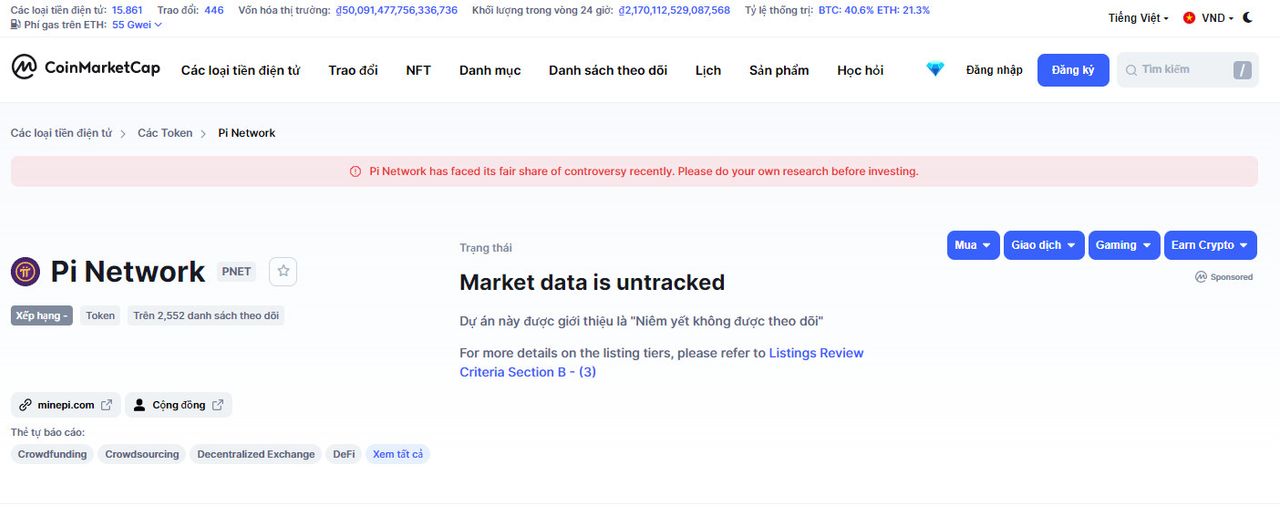Viewport: 1280px width, 527px height.
Task: Expand the Giao dịch dropdown button
Action: pos(1044,245)
